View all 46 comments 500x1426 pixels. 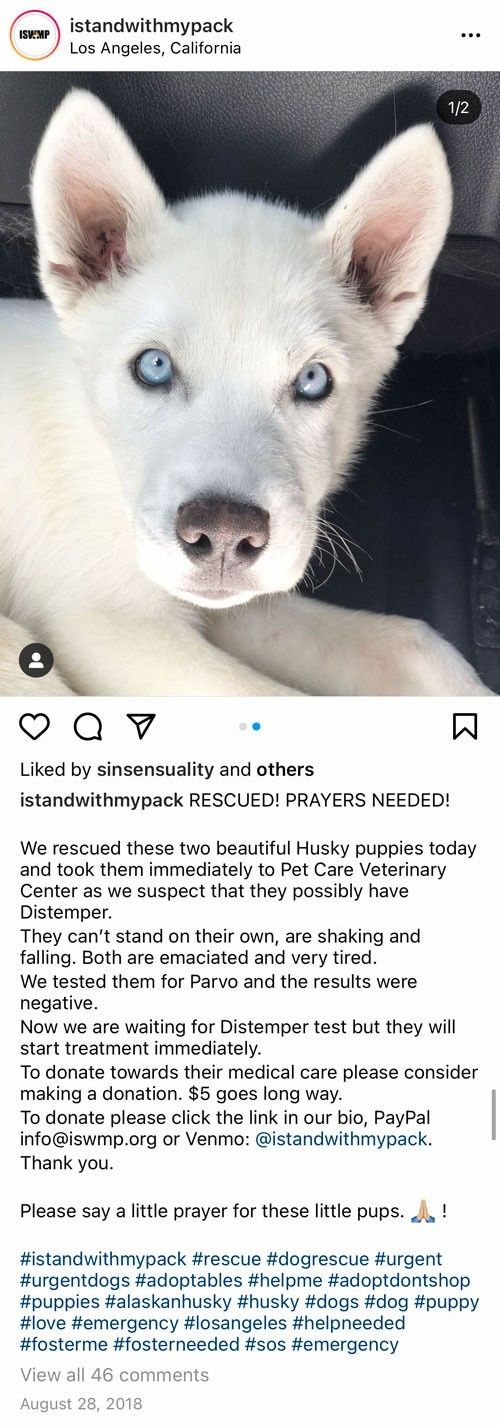pyautogui.click(x=115, y=1375)
